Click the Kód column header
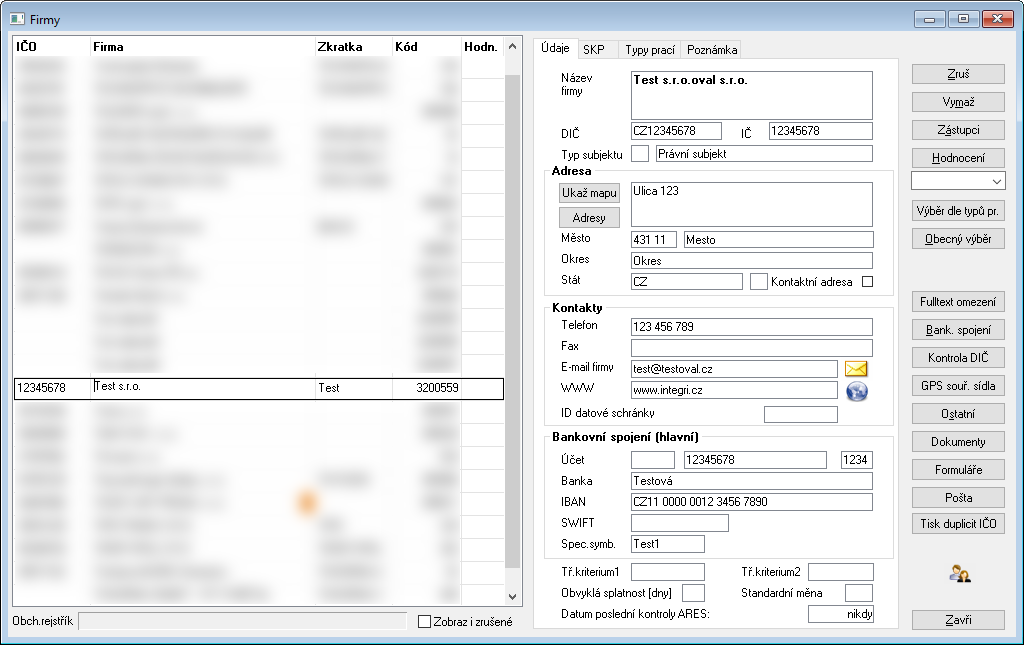Image resolution: width=1024 pixels, height=645 pixels. click(406, 47)
